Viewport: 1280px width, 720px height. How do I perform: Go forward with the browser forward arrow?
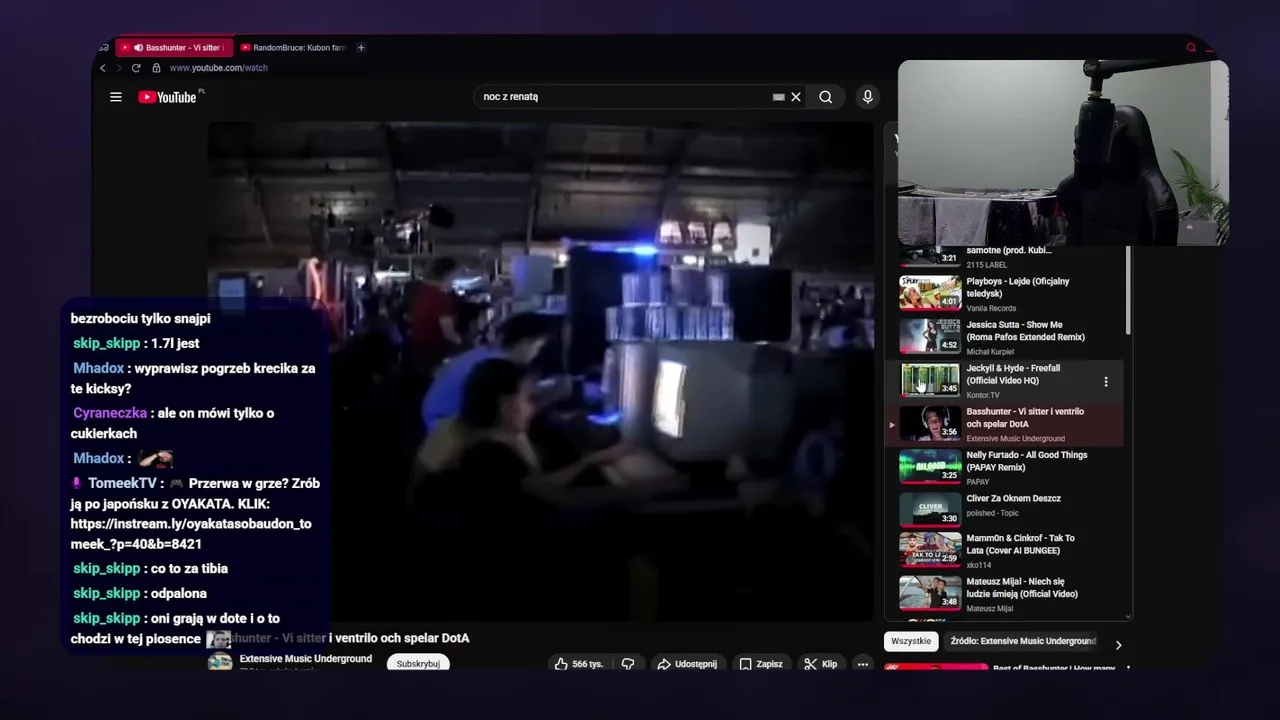(119, 68)
